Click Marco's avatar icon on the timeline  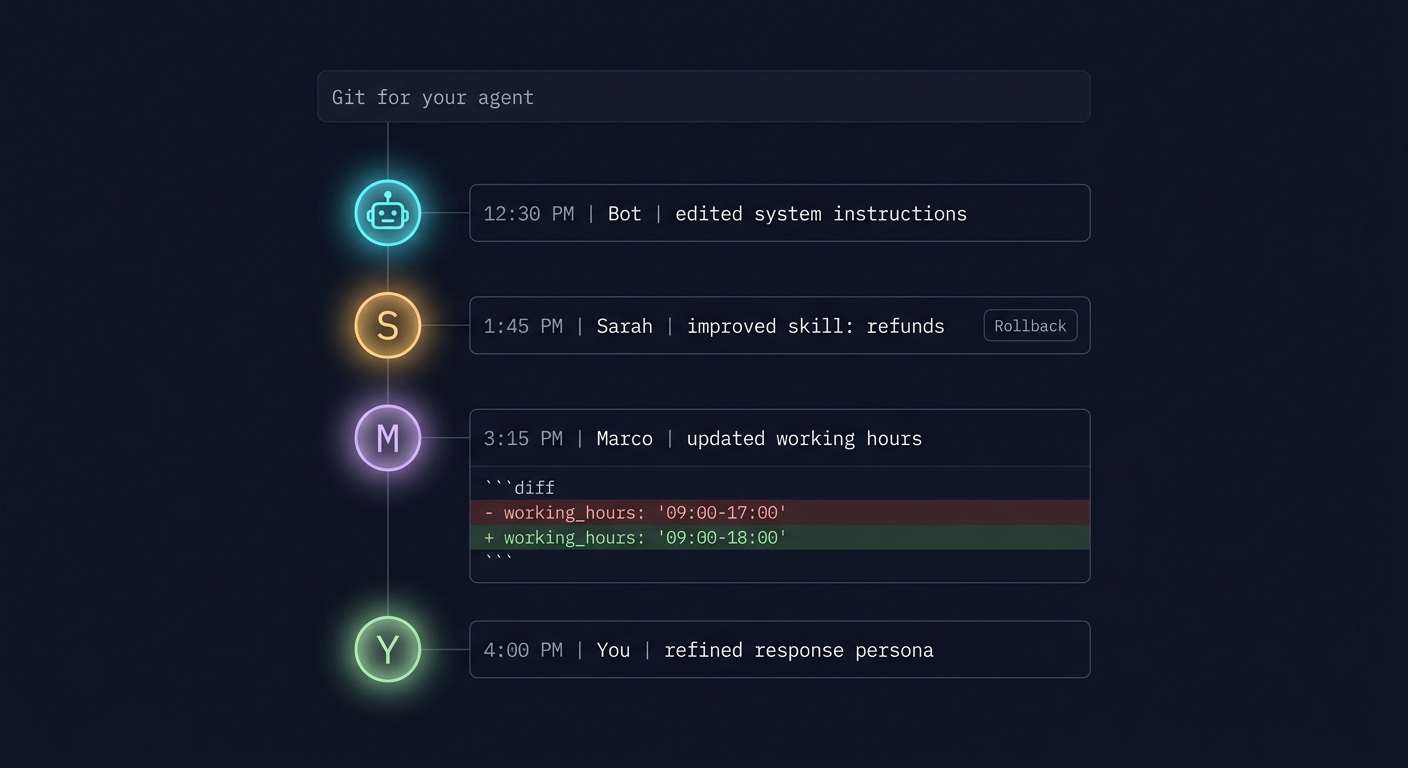coord(388,438)
